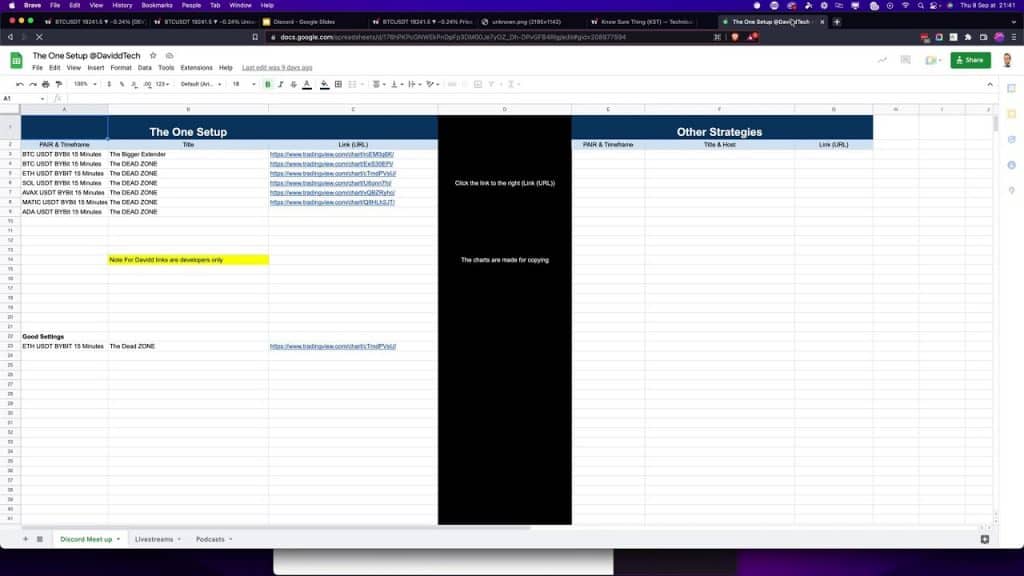Open the fill color picker
This screenshot has width=1024, height=576.
click(324, 84)
